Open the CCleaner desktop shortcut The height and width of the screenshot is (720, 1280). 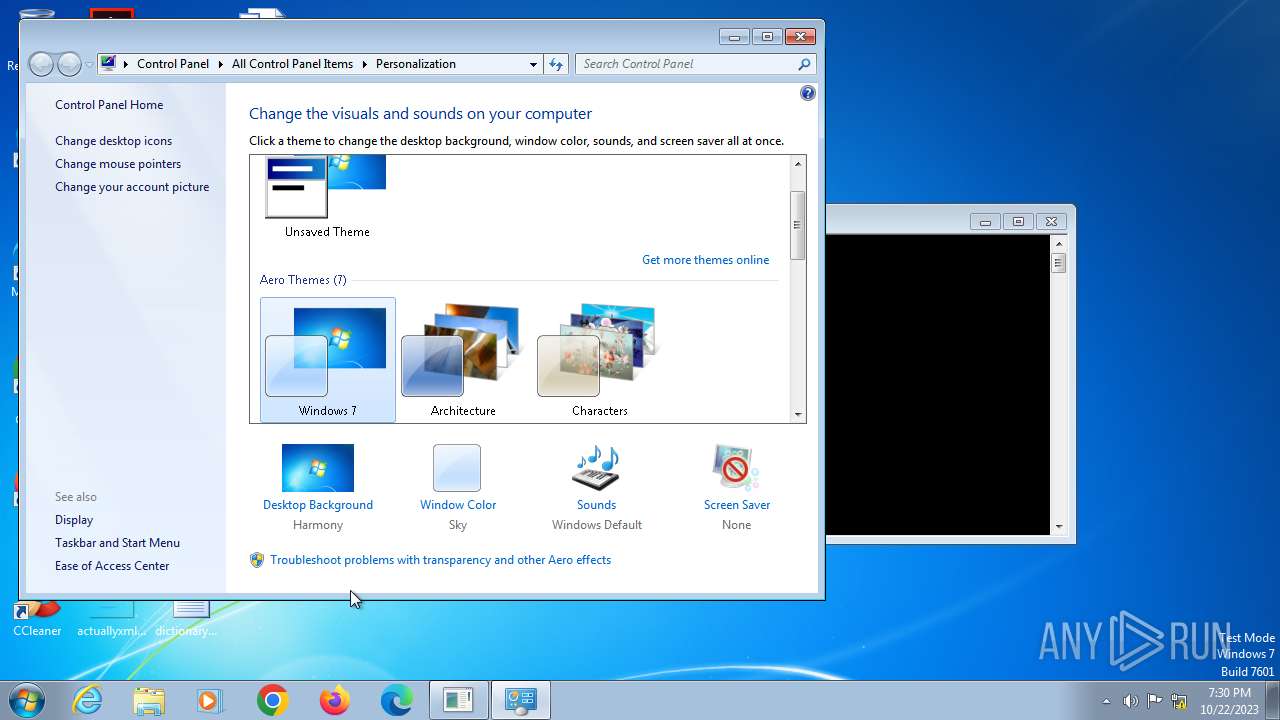pos(37,618)
